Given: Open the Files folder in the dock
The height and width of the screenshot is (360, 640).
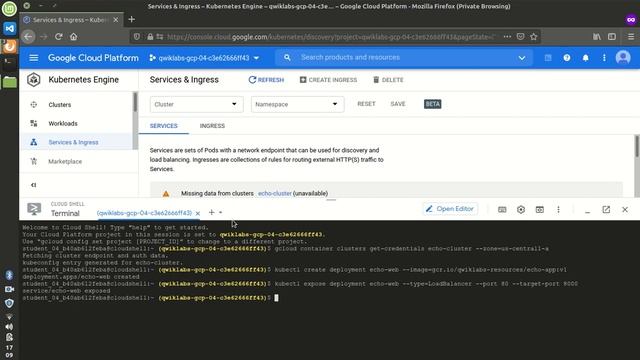Looking at the screenshot, I should click(x=9, y=82).
